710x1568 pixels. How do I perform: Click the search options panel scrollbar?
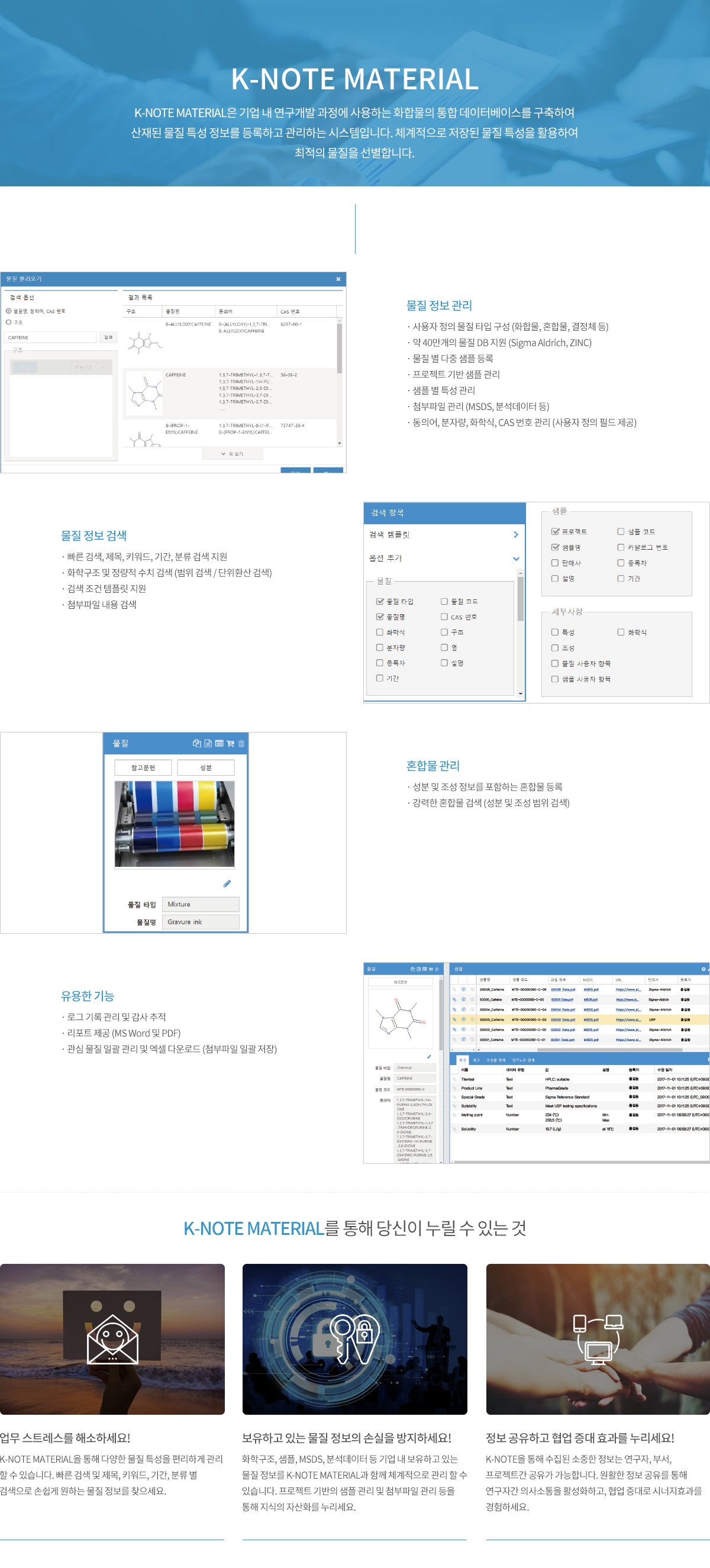(x=521, y=599)
